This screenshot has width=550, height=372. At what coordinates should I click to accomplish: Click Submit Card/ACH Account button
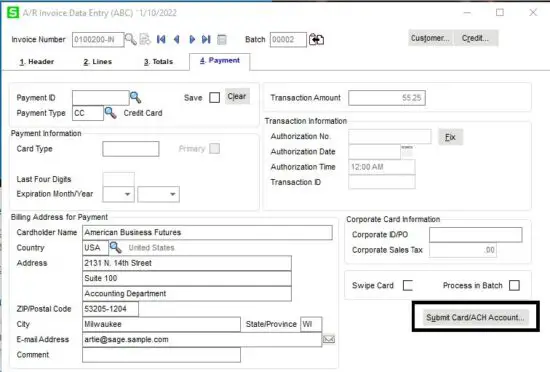click(475, 317)
